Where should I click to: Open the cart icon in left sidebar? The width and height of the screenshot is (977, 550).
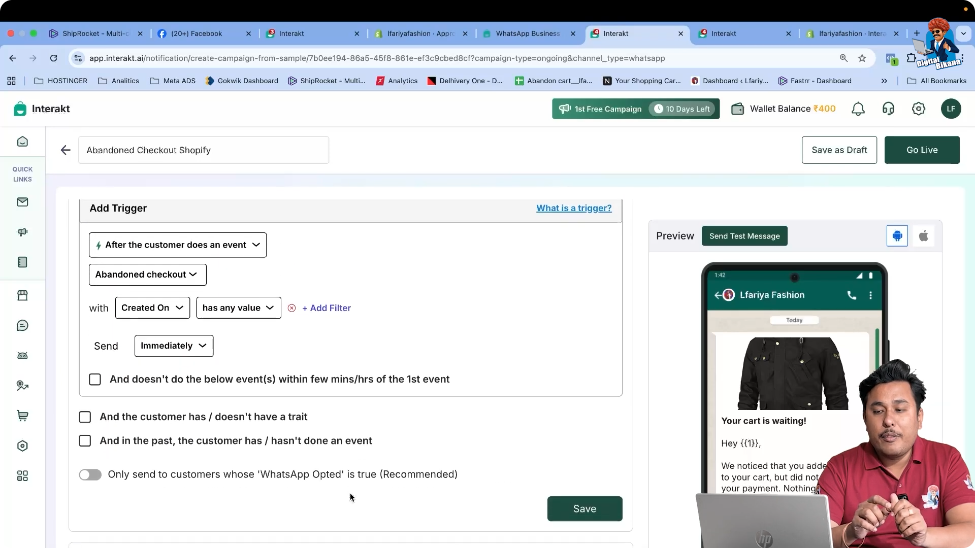(x=22, y=415)
